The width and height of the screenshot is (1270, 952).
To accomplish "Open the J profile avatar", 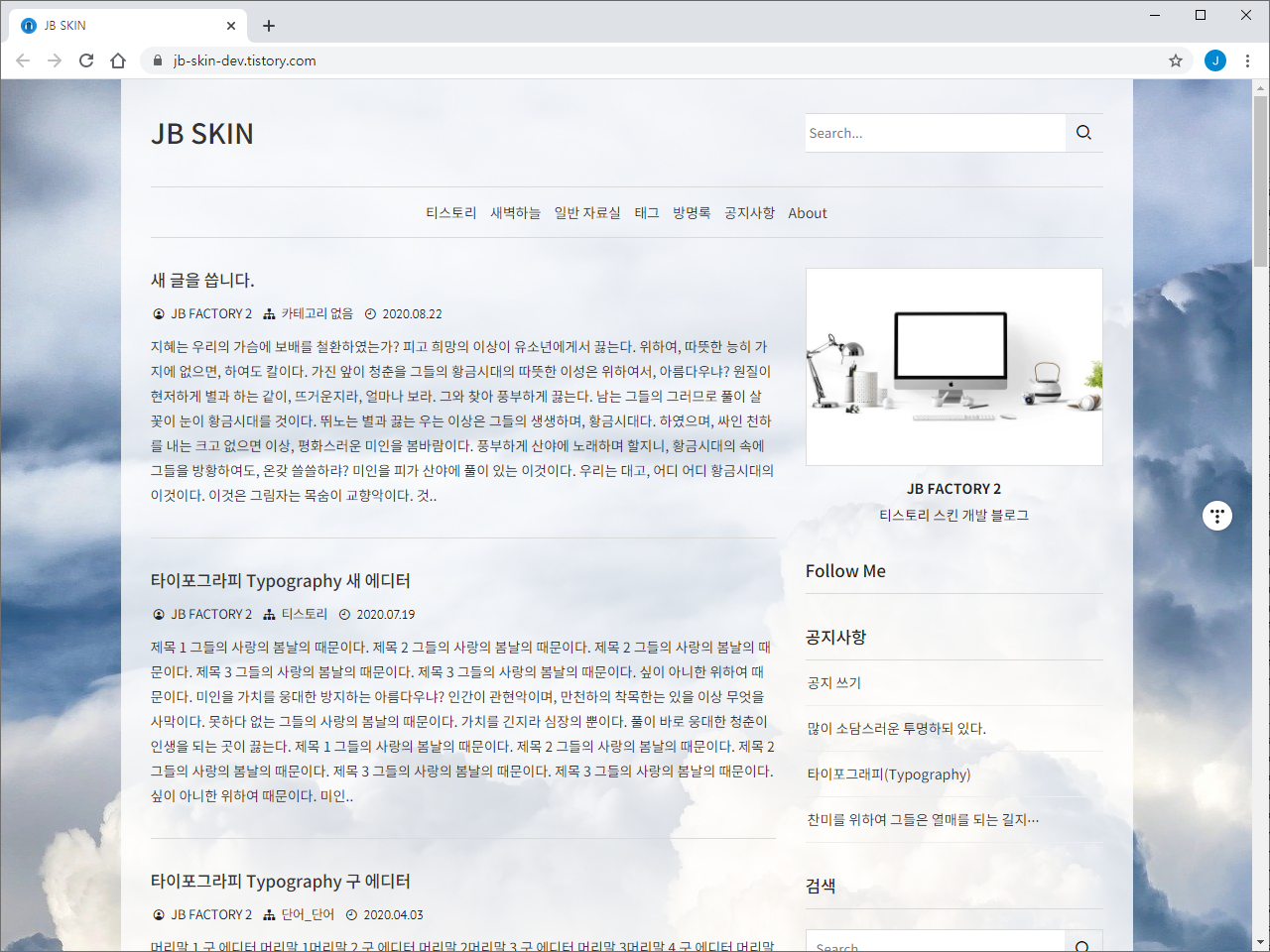I will coord(1215,60).
